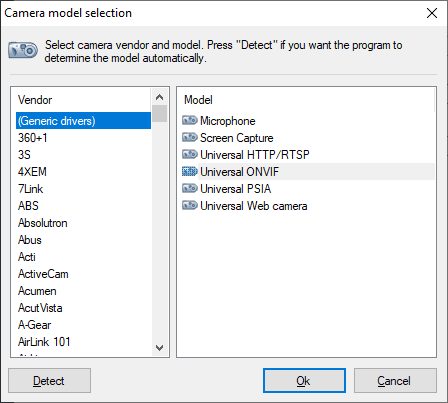This screenshot has width=448, height=403.
Task: Choose the 360+1 vendor
Action: click(83, 138)
